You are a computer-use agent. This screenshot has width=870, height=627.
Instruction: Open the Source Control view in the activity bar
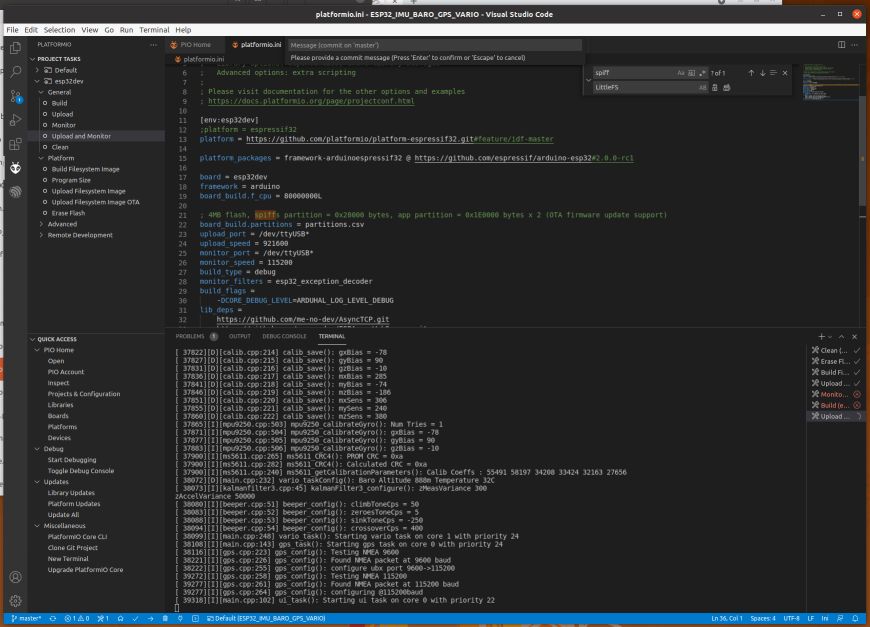[16, 96]
